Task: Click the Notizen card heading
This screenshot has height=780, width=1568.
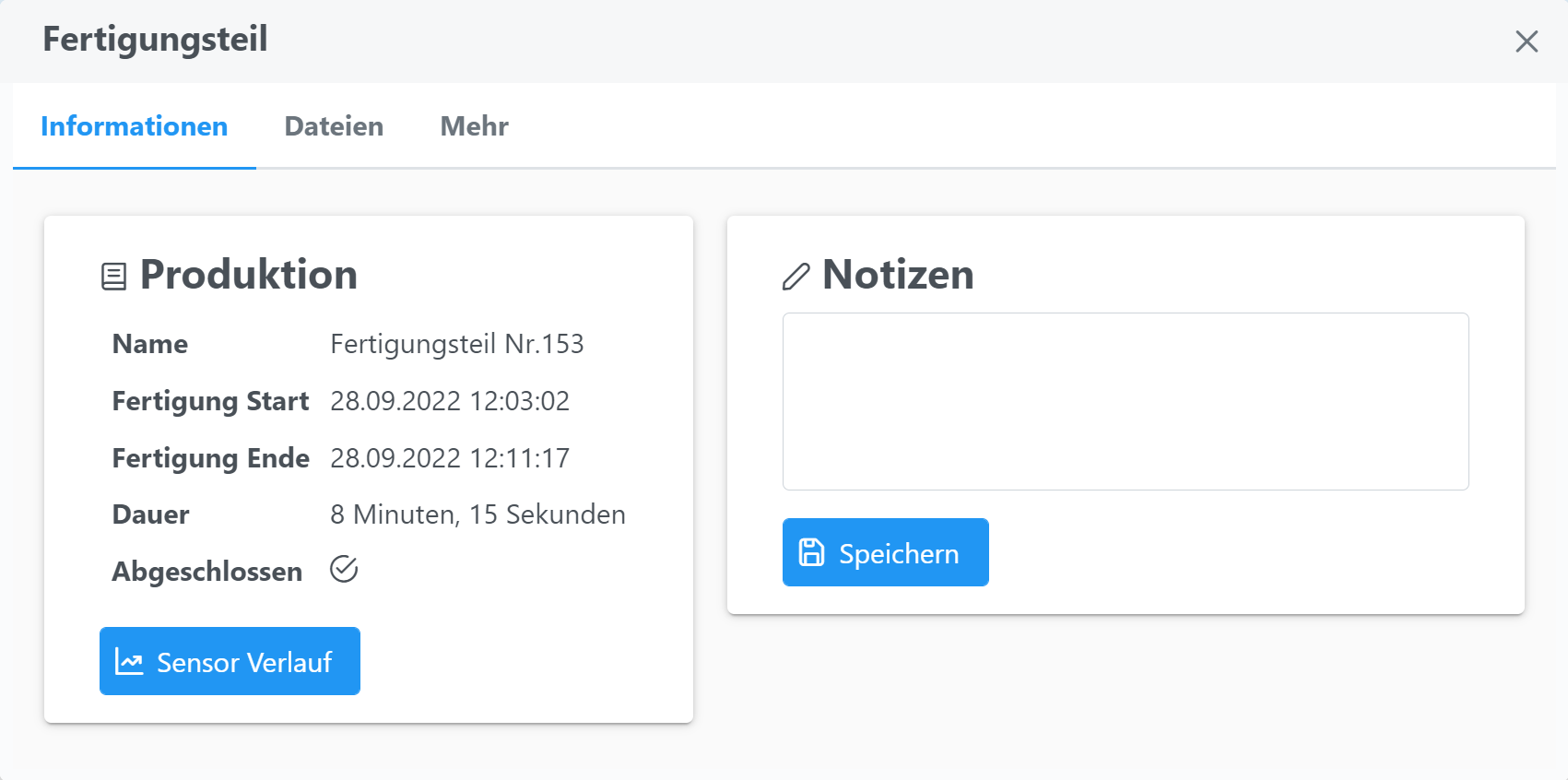Action: click(898, 275)
